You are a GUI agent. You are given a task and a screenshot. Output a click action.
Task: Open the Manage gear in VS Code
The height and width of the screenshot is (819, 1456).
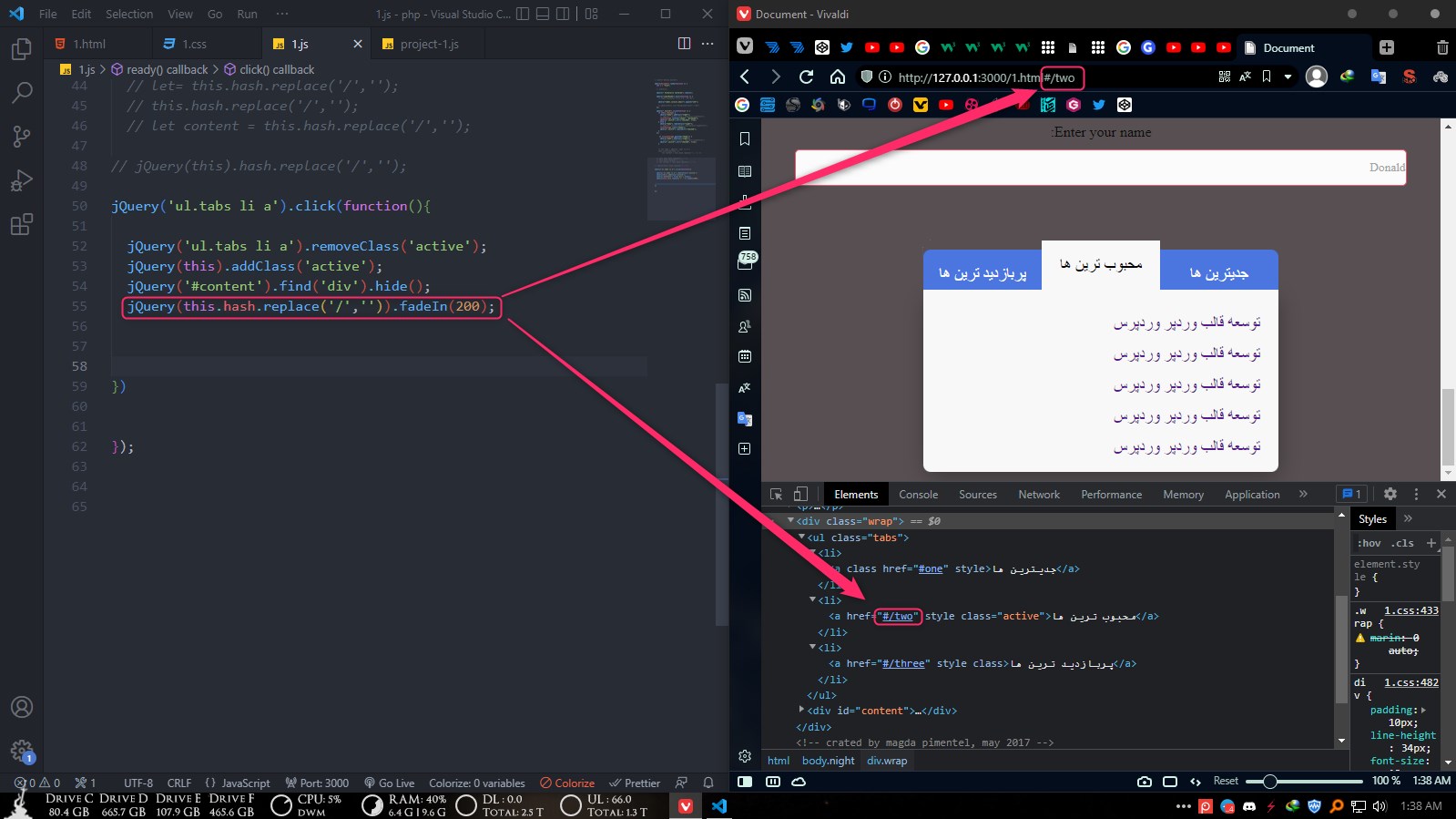coord(21,751)
